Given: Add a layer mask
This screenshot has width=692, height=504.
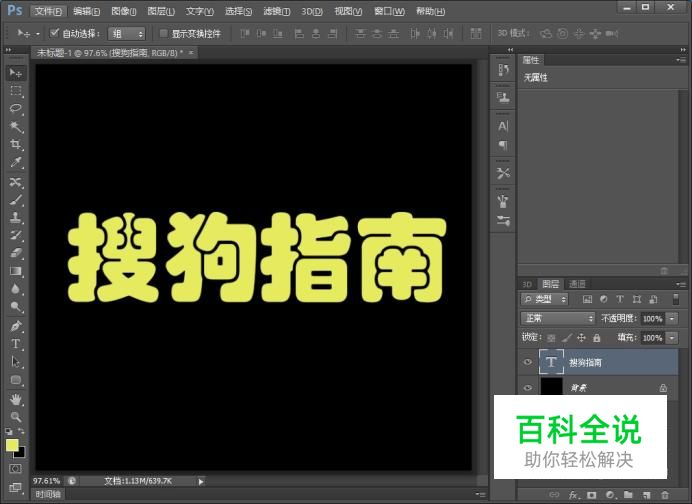Looking at the screenshot, I should click(592, 495).
